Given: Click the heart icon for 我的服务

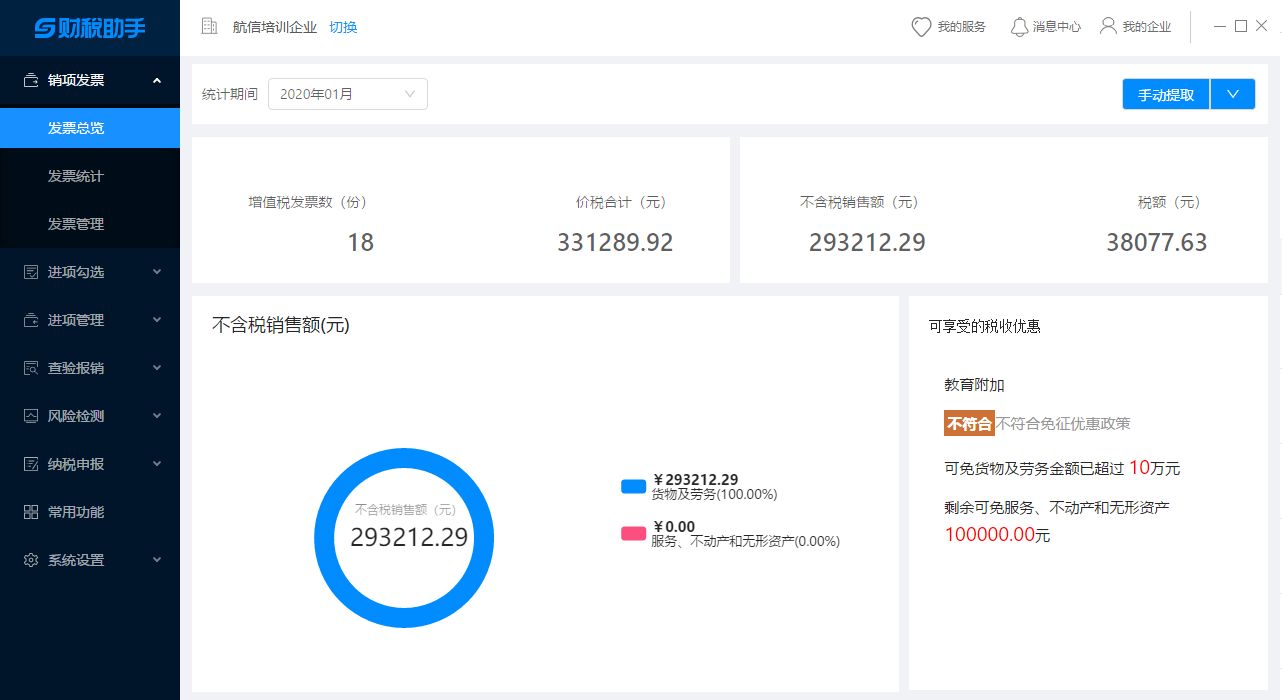Looking at the screenshot, I should pos(921,27).
